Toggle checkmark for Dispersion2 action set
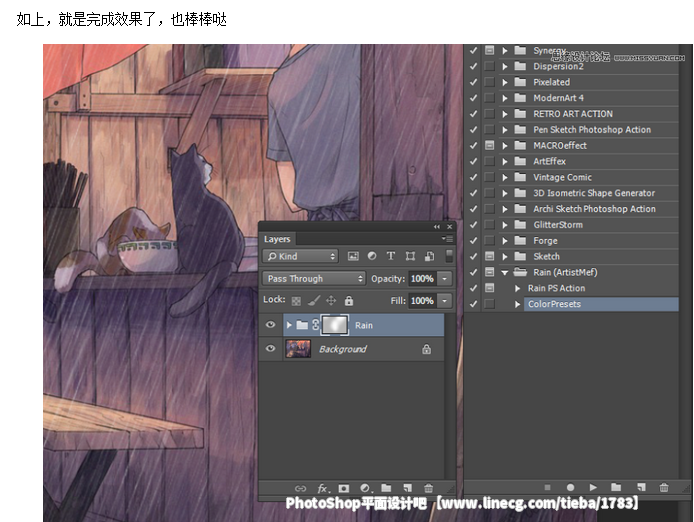 (x=474, y=66)
